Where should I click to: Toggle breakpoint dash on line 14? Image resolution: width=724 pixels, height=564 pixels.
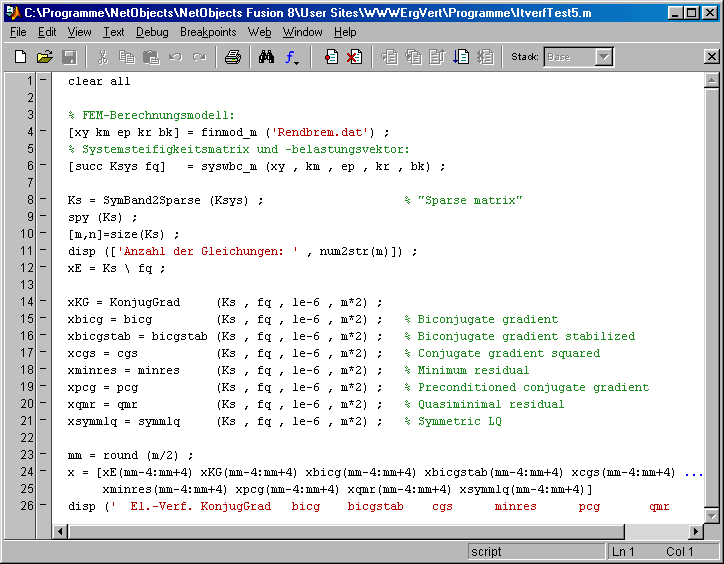point(43,301)
